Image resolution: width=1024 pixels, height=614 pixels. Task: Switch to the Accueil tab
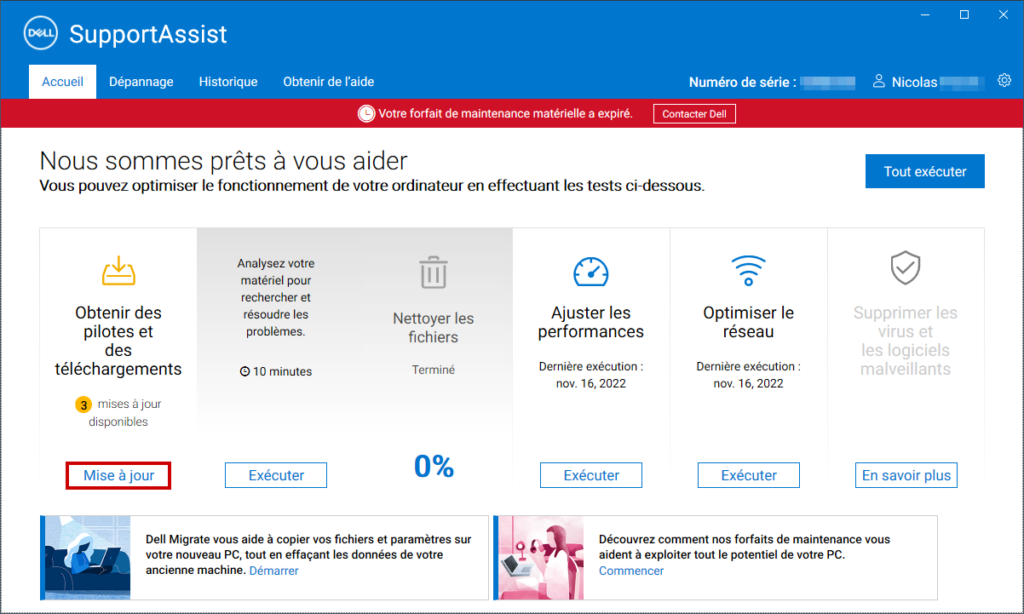point(63,82)
